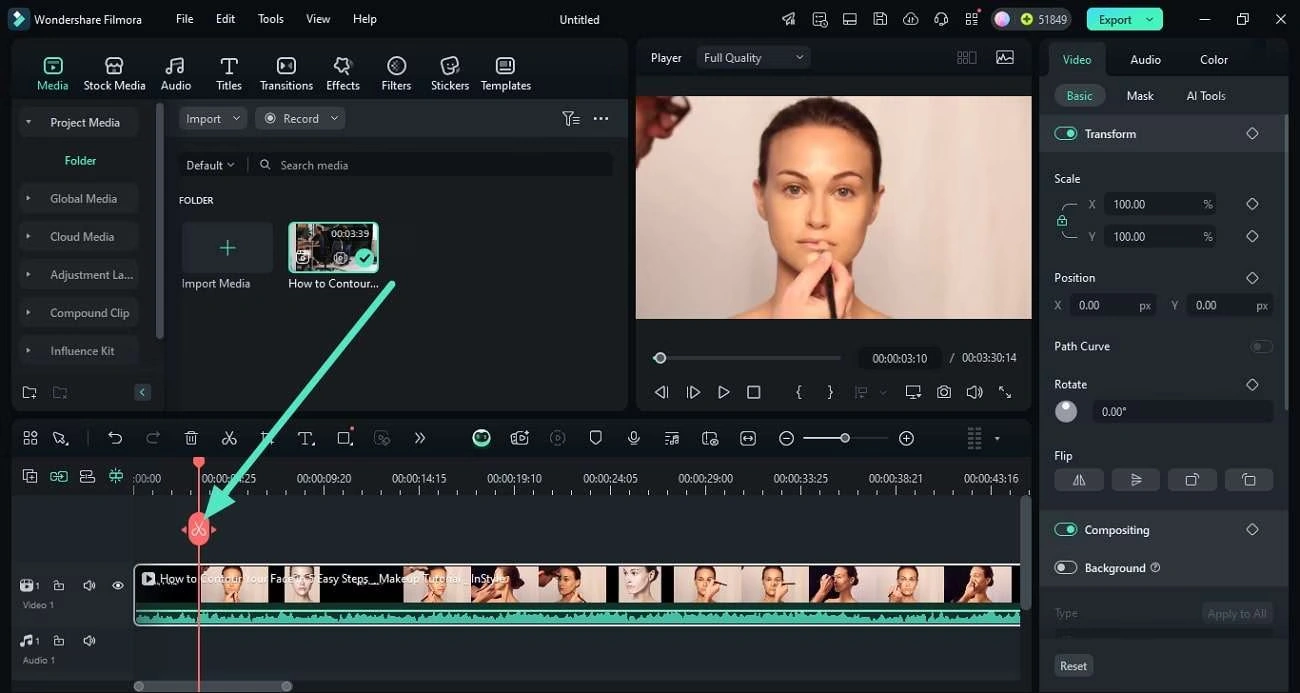The height and width of the screenshot is (693, 1300).
Task: Expand the Global Media tree item
Action: pos(77,199)
